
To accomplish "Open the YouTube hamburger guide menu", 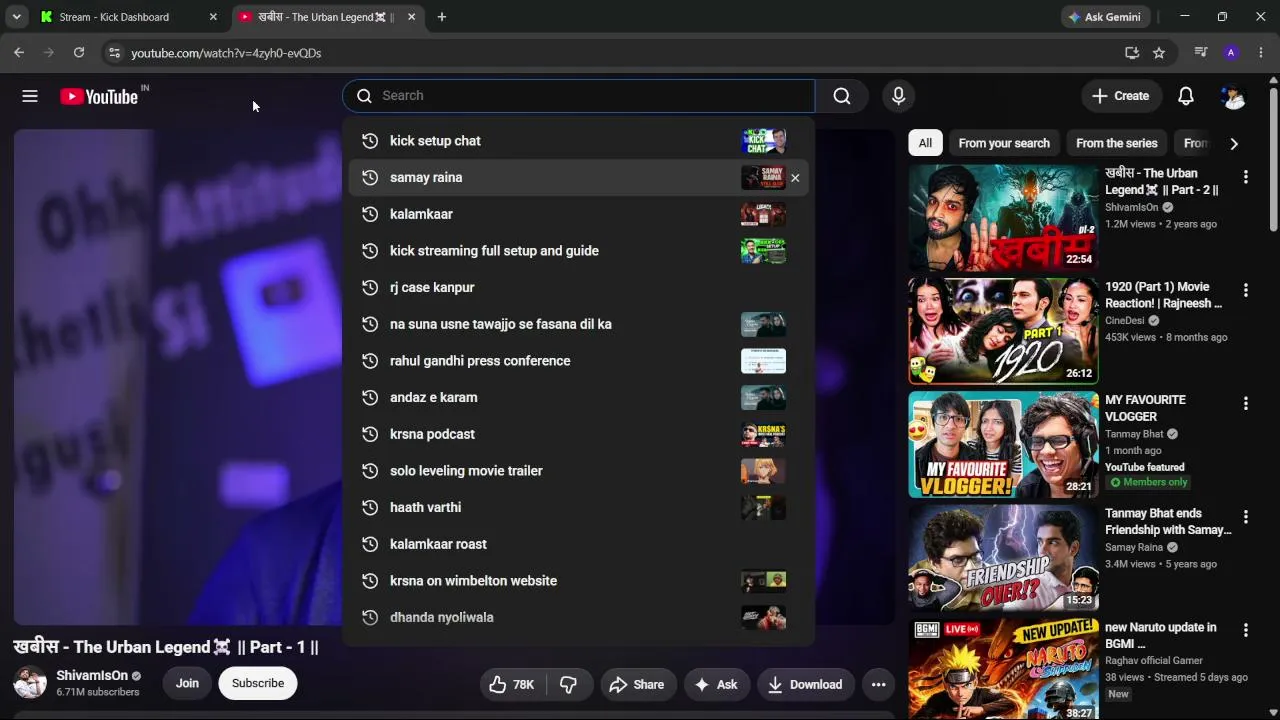I will point(30,96).
